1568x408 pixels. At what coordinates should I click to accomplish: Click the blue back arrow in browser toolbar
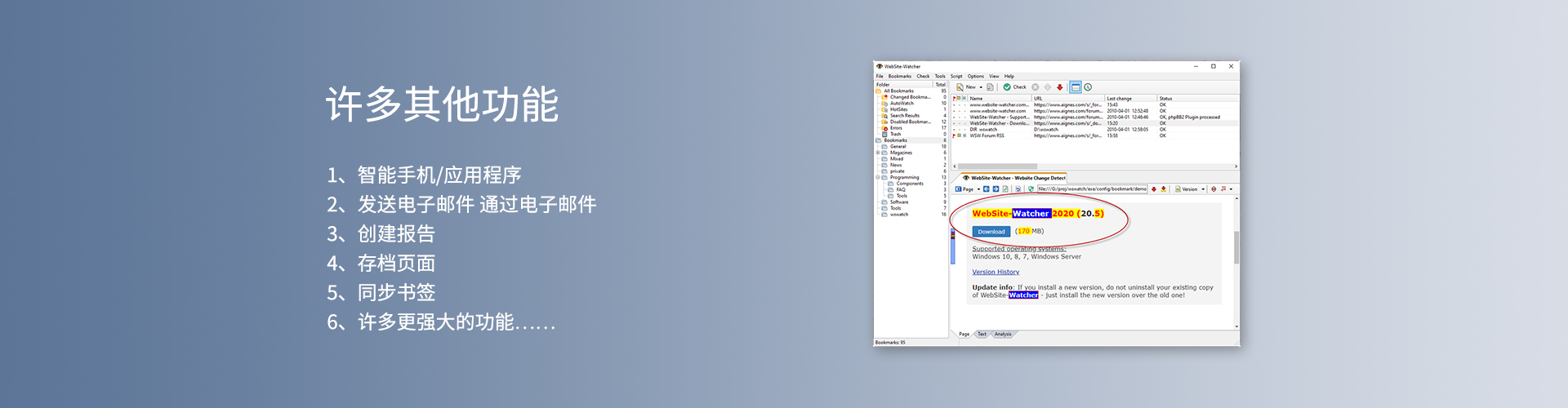(x=986, y=189)
